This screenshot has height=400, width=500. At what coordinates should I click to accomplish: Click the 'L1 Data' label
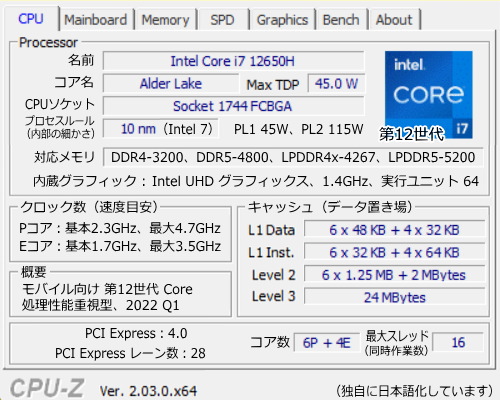click(x=271, y=230)
